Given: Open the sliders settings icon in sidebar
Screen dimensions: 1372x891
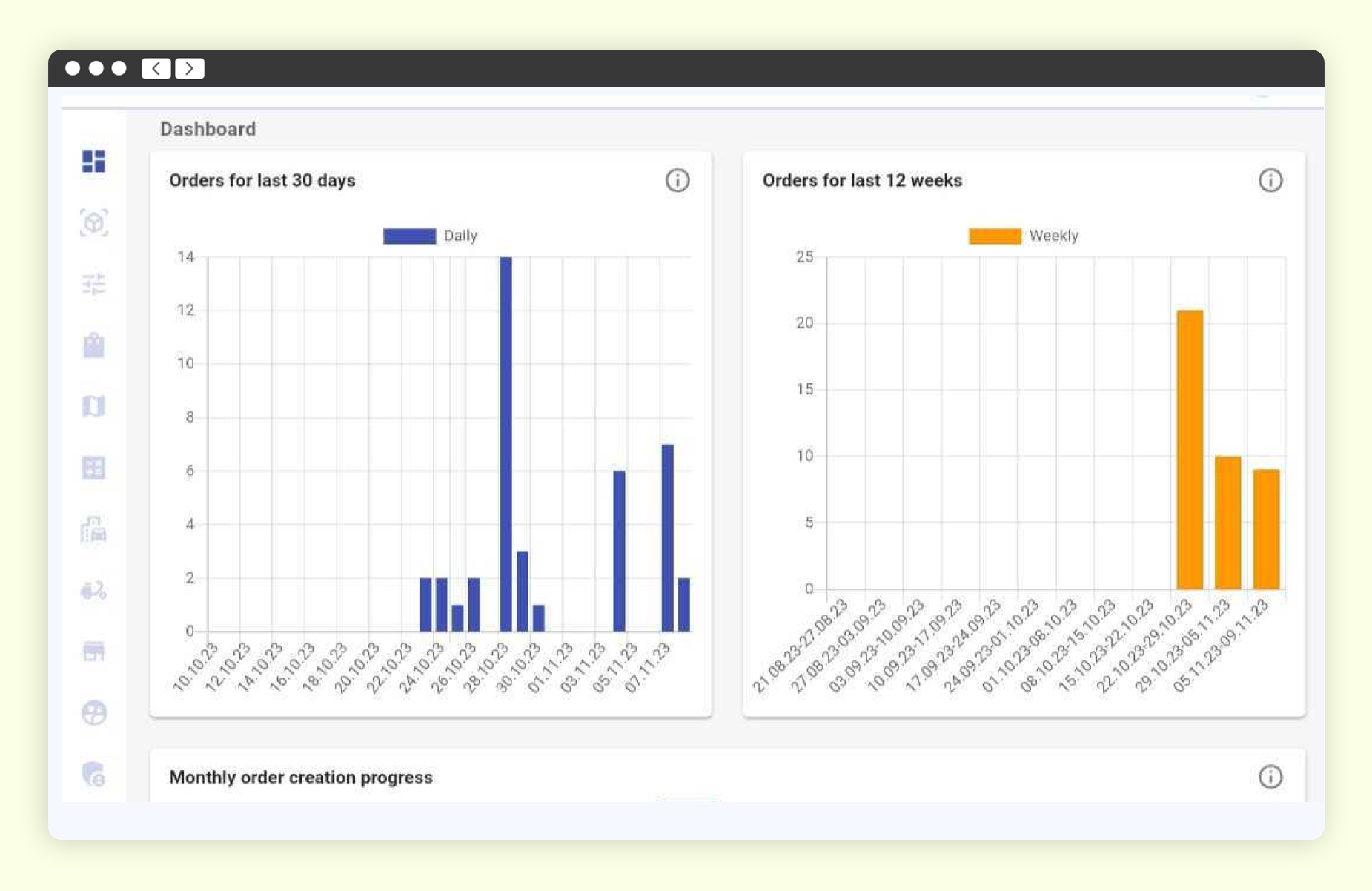Looking at the screenshot, I should (x=93, y=284).
